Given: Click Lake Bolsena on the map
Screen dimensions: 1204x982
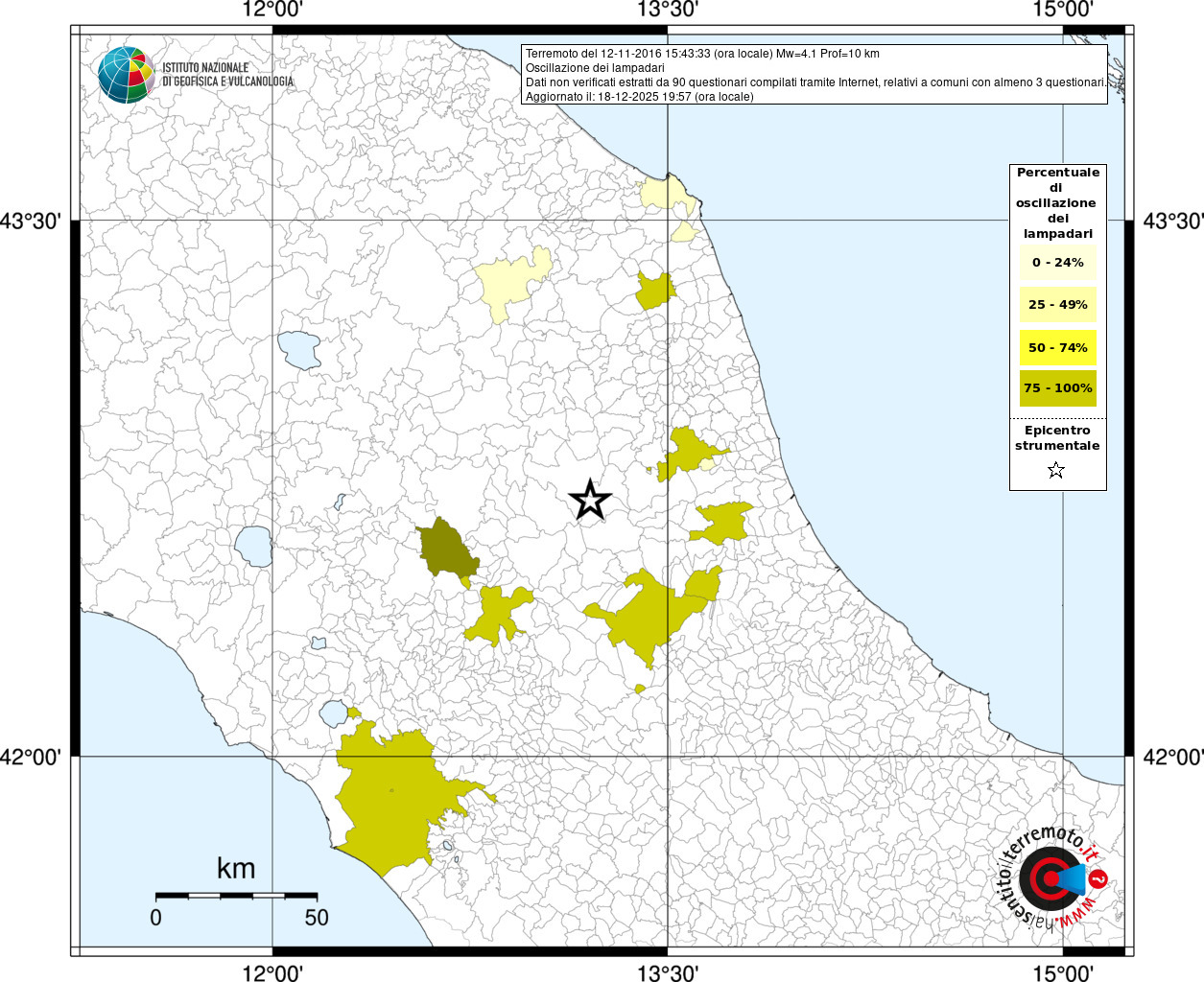Looking at the screenshot, I should point(254,546).
